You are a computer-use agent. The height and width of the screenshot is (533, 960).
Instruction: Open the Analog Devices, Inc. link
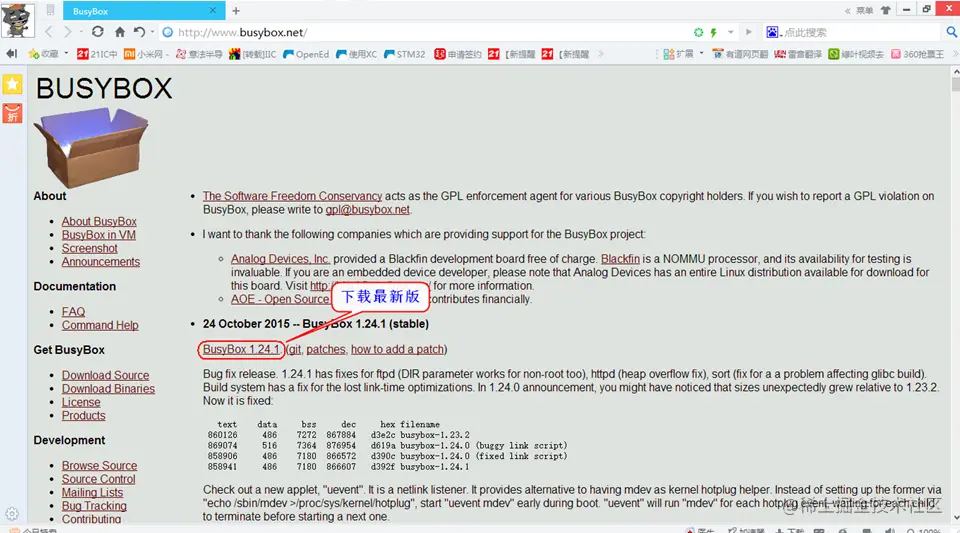280,259
